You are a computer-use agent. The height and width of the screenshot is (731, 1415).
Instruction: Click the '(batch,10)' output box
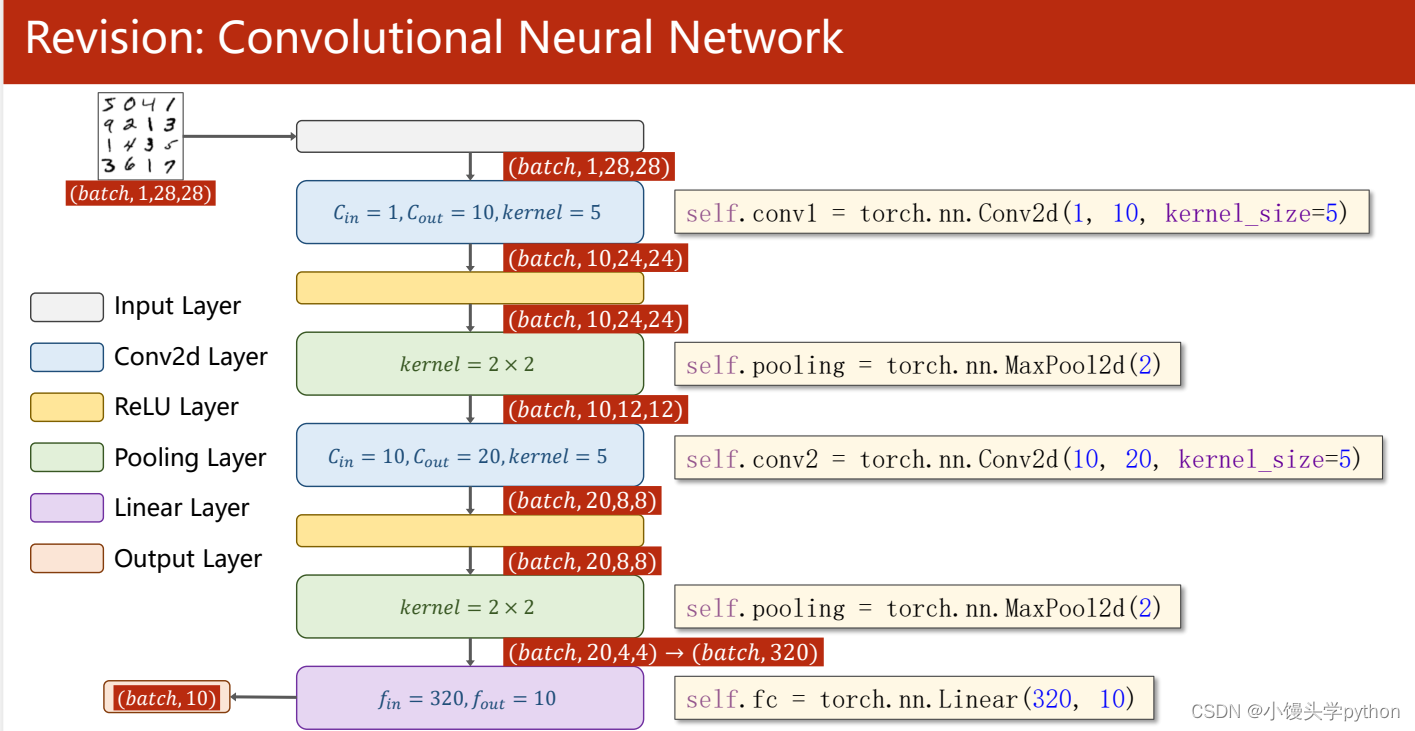point(167,698)
